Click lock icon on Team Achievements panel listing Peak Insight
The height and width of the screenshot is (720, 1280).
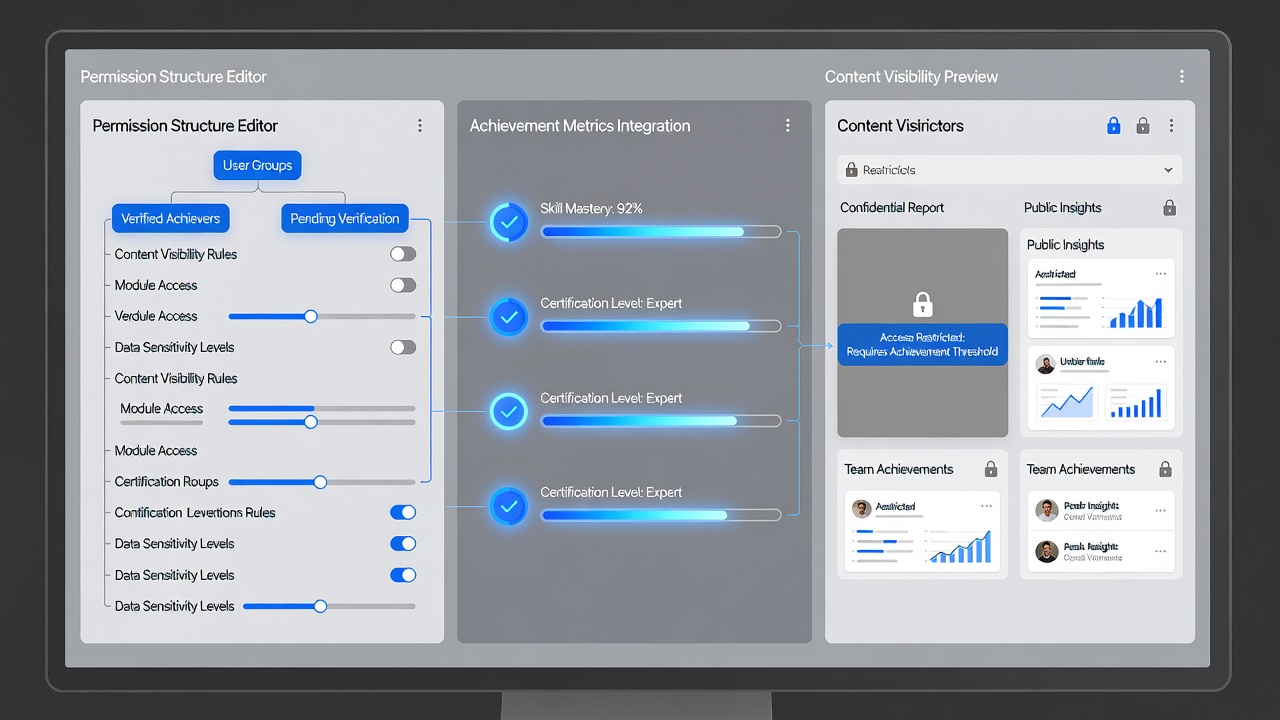click(x=1165, y=469)
